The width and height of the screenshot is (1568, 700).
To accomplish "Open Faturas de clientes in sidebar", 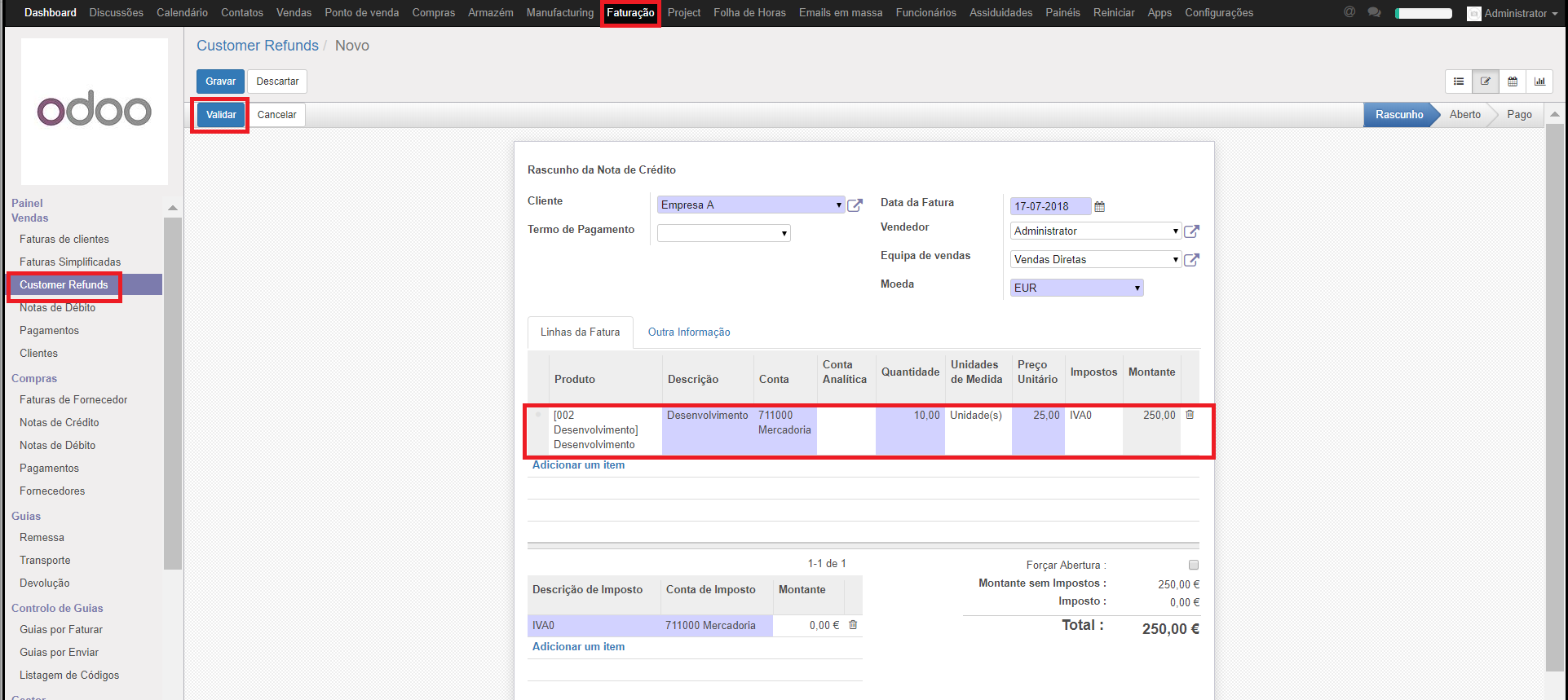I will click(64, 240).
